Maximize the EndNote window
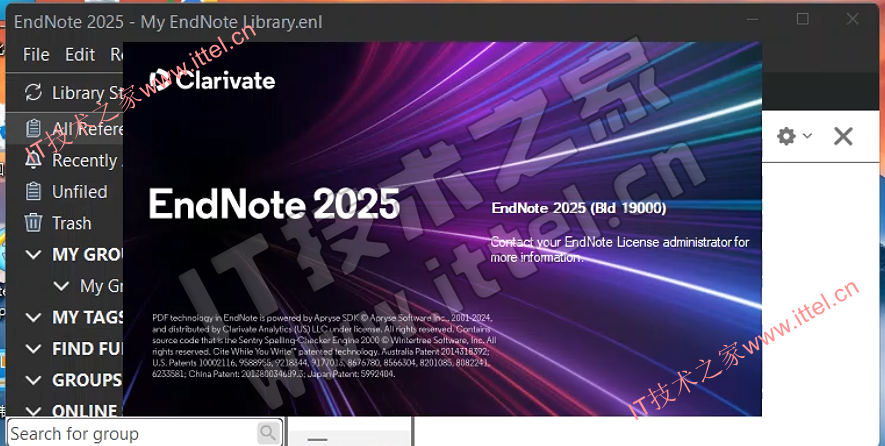 [x=802, y=19]
